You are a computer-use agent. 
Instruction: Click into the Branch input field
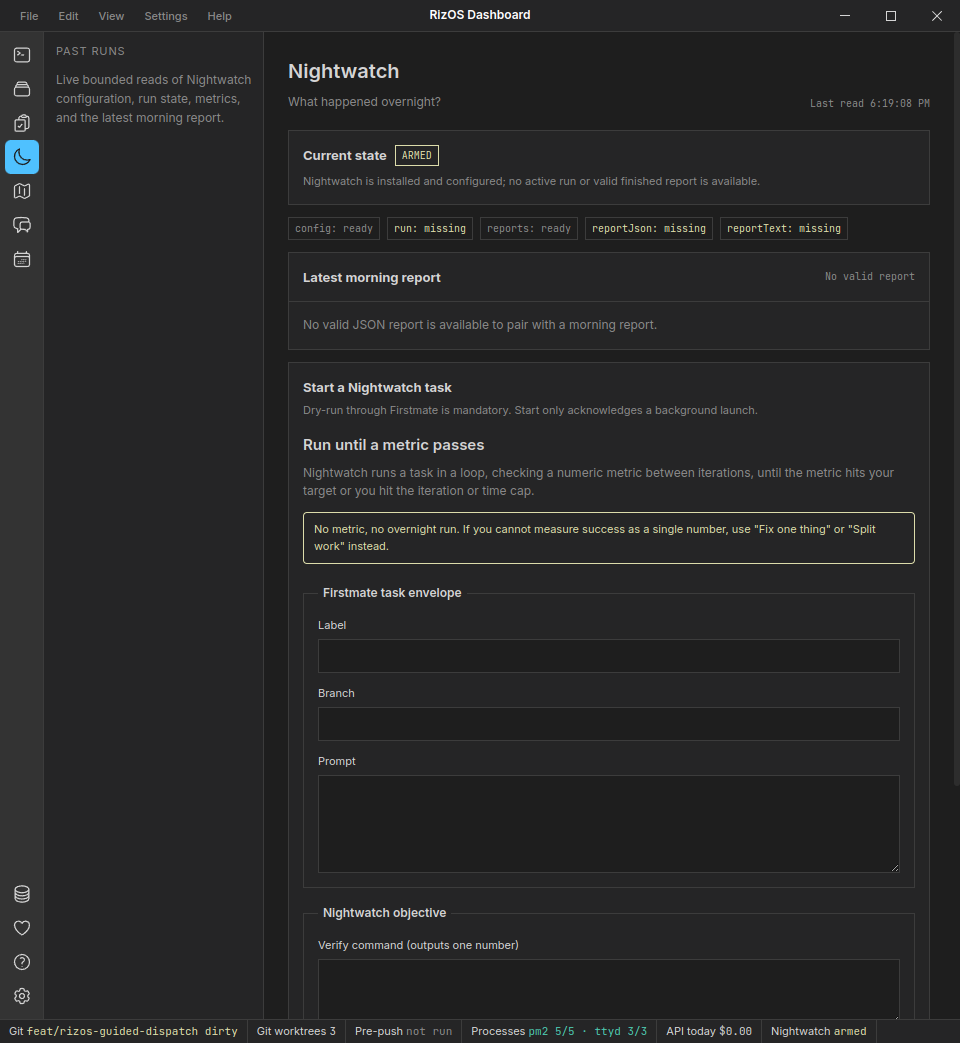[x=609, y=724]
